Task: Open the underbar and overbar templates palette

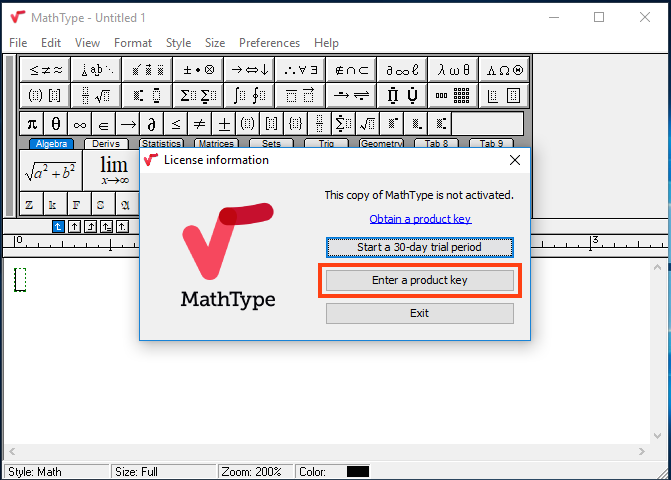Action: 300,95
